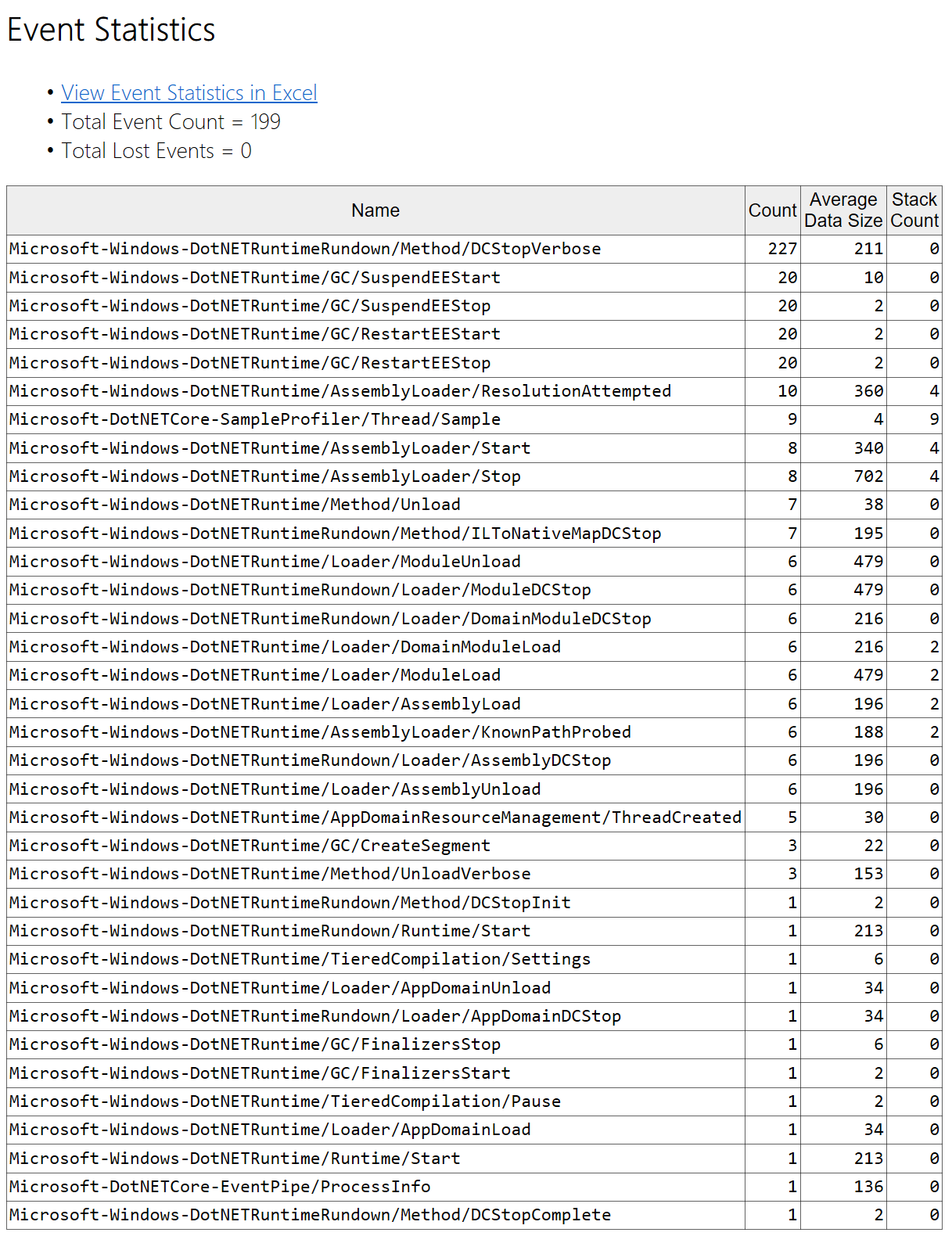Click the GC/RestartEEStop row name
This screenshot has height=1254, width=952.
pos(250,363)
